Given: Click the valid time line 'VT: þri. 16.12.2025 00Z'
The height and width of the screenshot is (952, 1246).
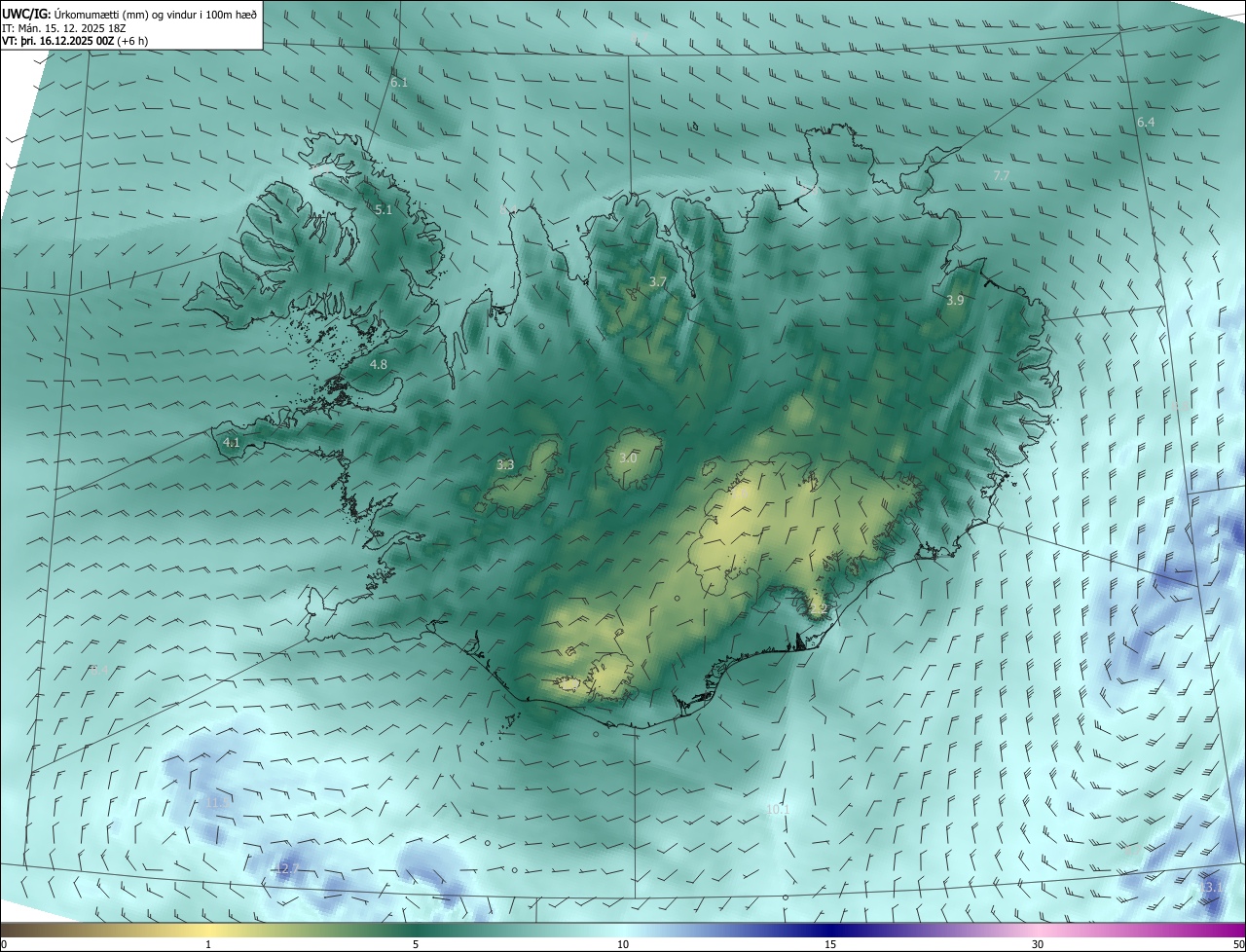Looking at the screenshot, I should 59,41.
